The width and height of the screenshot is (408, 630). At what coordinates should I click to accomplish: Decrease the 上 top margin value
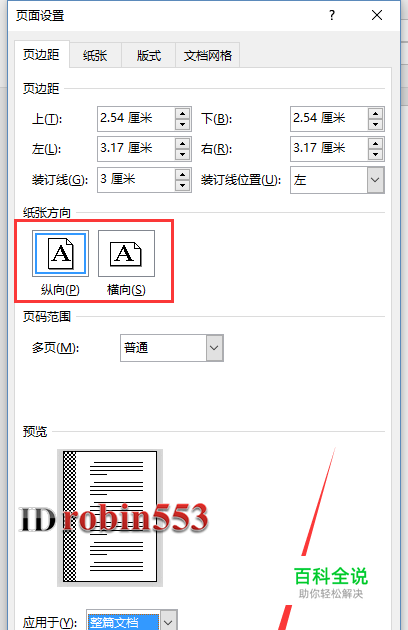(182, 125)
